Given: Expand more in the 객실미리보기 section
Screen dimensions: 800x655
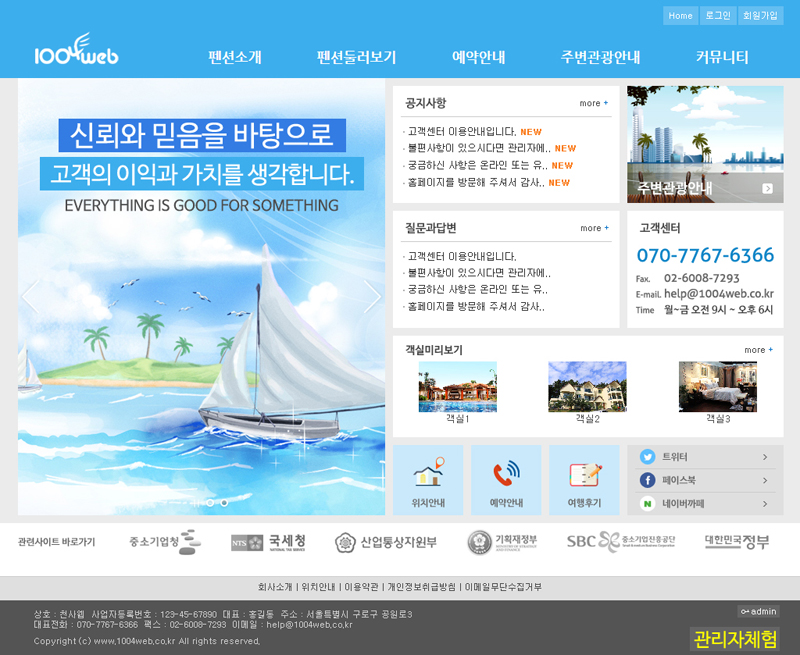Looking at the screenshot, I should (x=758, y=350).
